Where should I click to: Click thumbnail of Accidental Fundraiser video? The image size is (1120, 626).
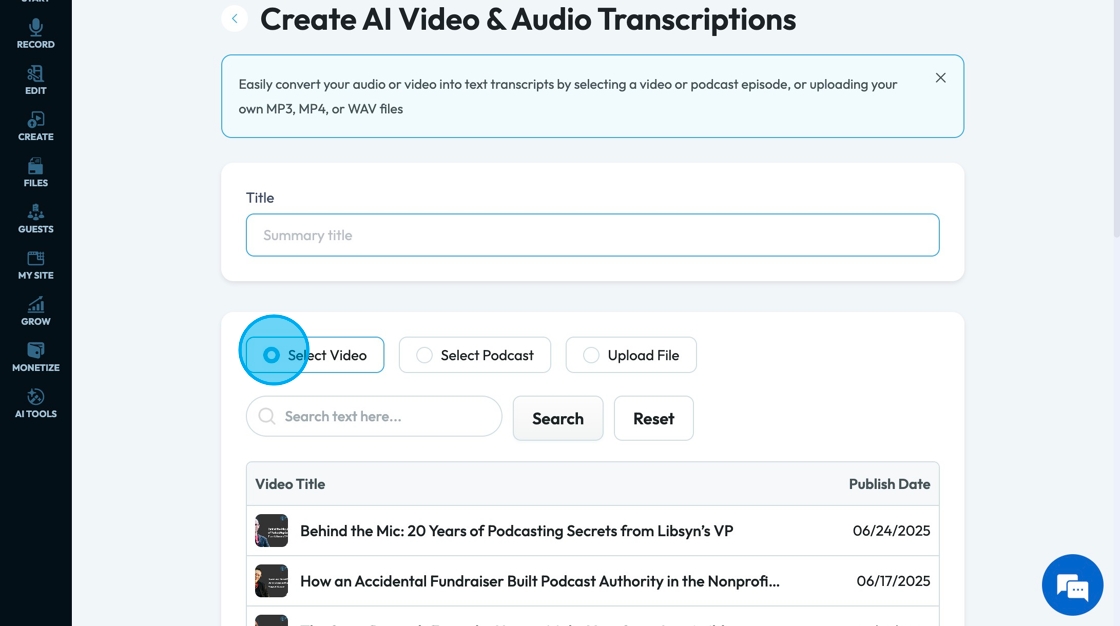click(x=271, y=581)
